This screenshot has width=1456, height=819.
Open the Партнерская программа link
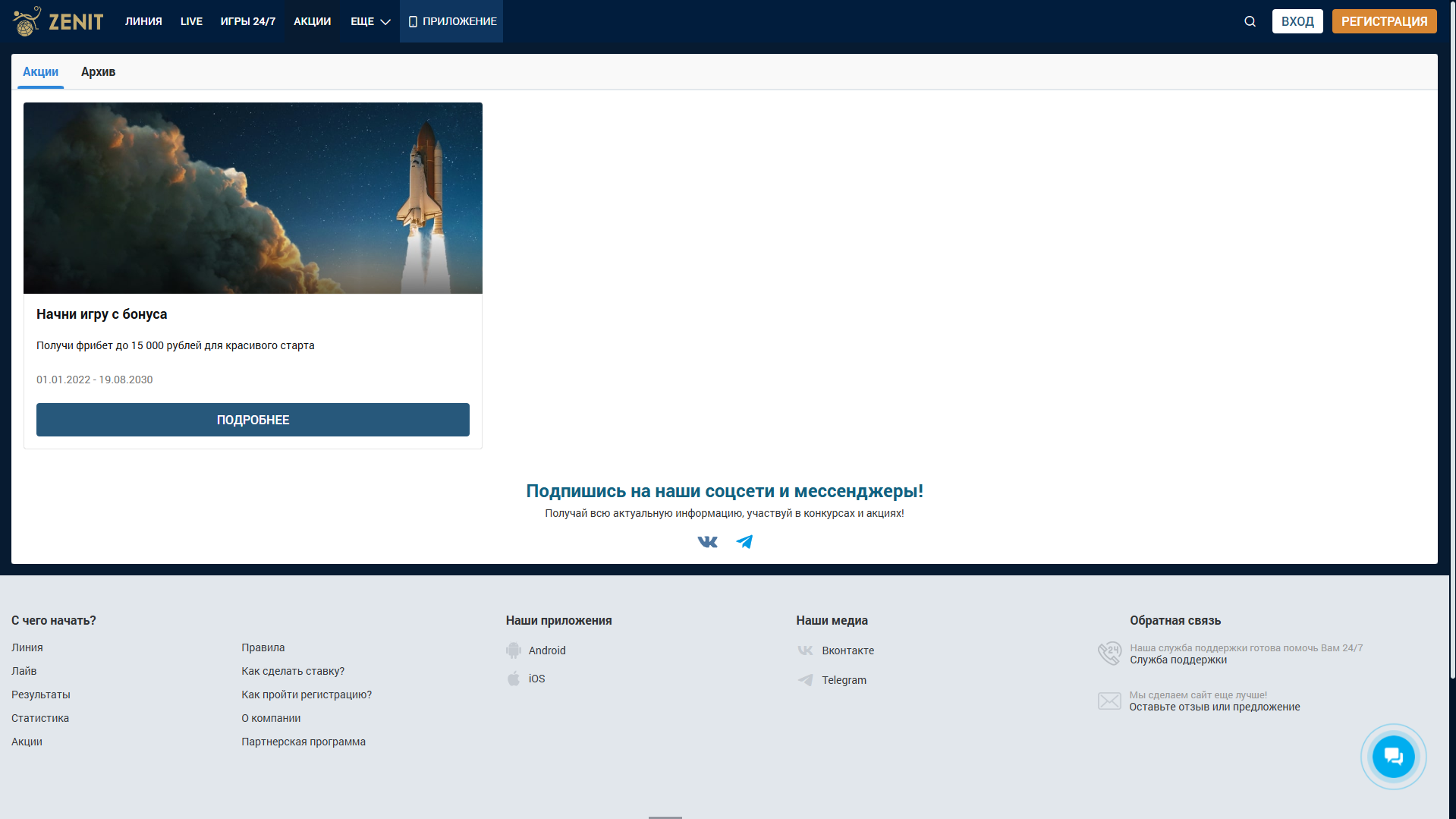[303, 742]
